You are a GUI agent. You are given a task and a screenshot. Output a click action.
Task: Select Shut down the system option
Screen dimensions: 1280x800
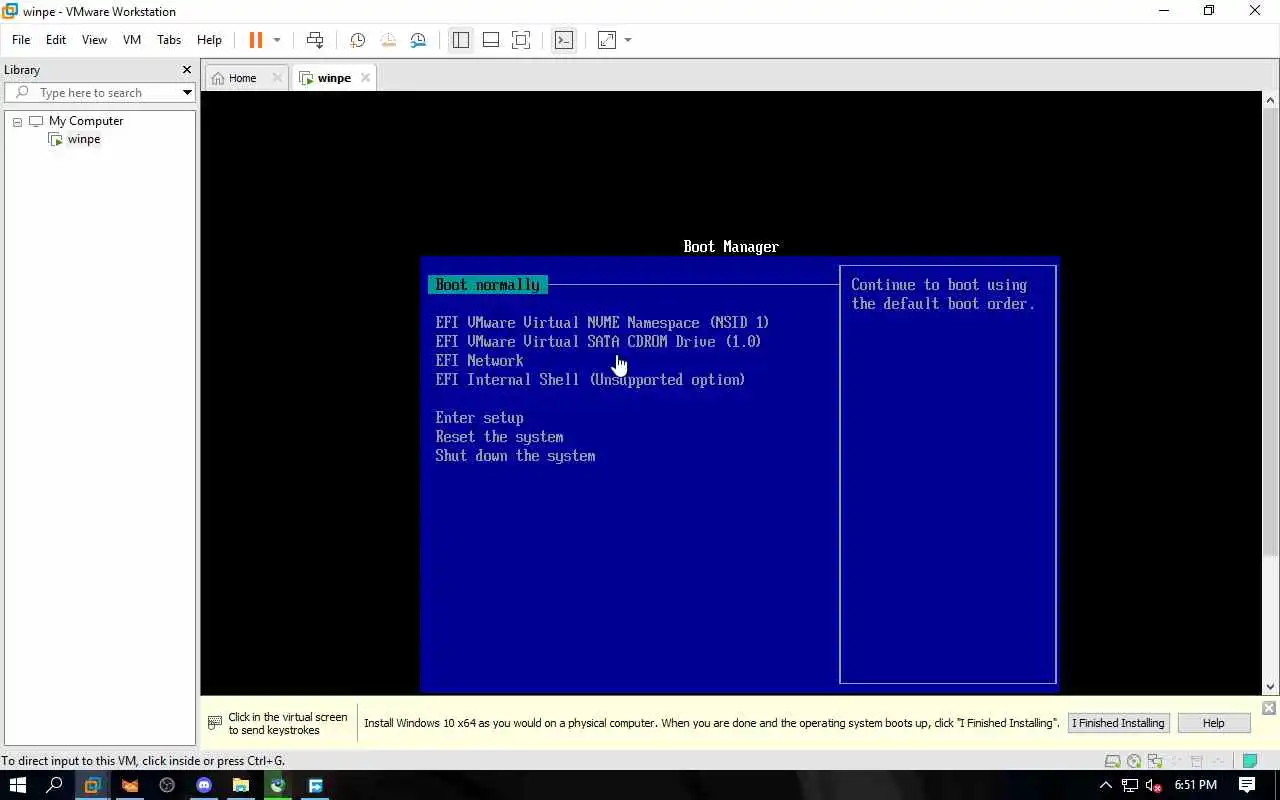tap(515, 456)
